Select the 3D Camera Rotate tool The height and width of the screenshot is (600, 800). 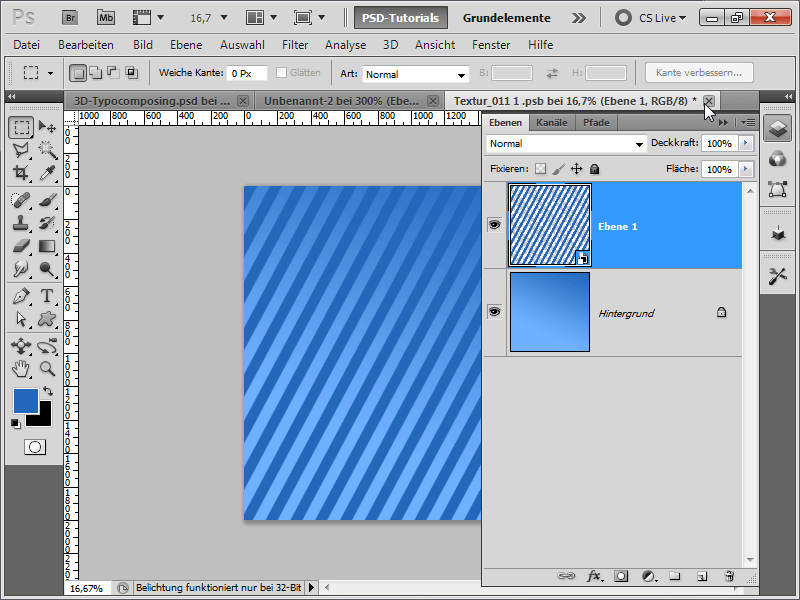(x=47, y=346)
